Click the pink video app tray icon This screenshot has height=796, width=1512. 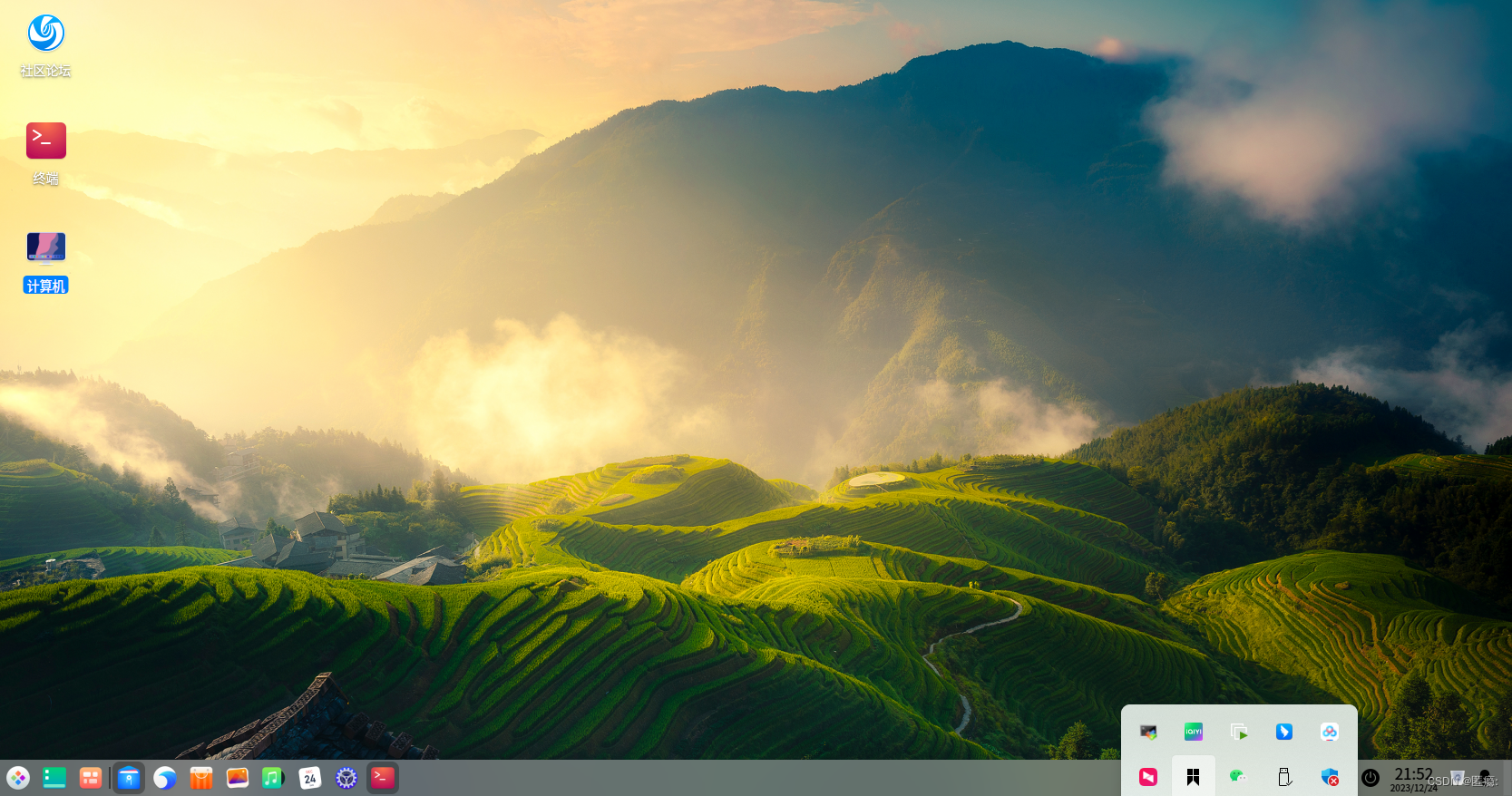[x=1148, y=777]
